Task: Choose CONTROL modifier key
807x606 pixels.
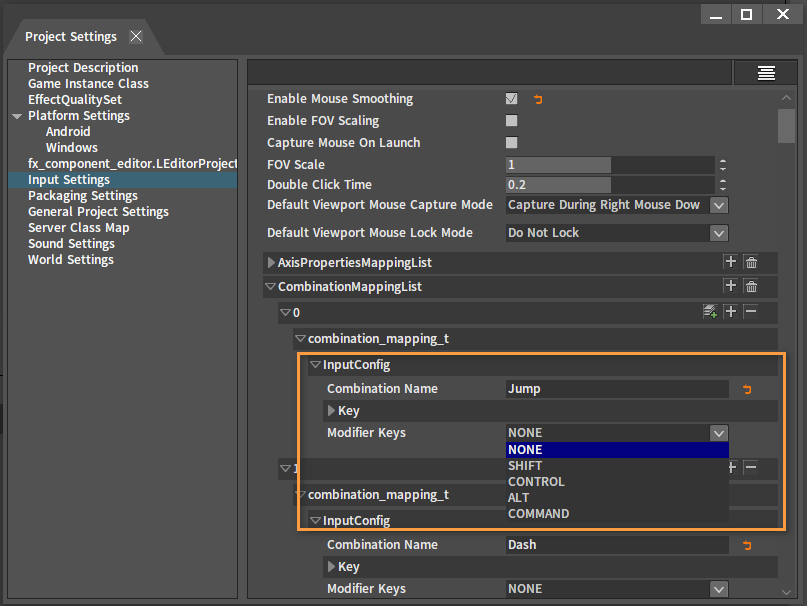Action: coord(617,481)
